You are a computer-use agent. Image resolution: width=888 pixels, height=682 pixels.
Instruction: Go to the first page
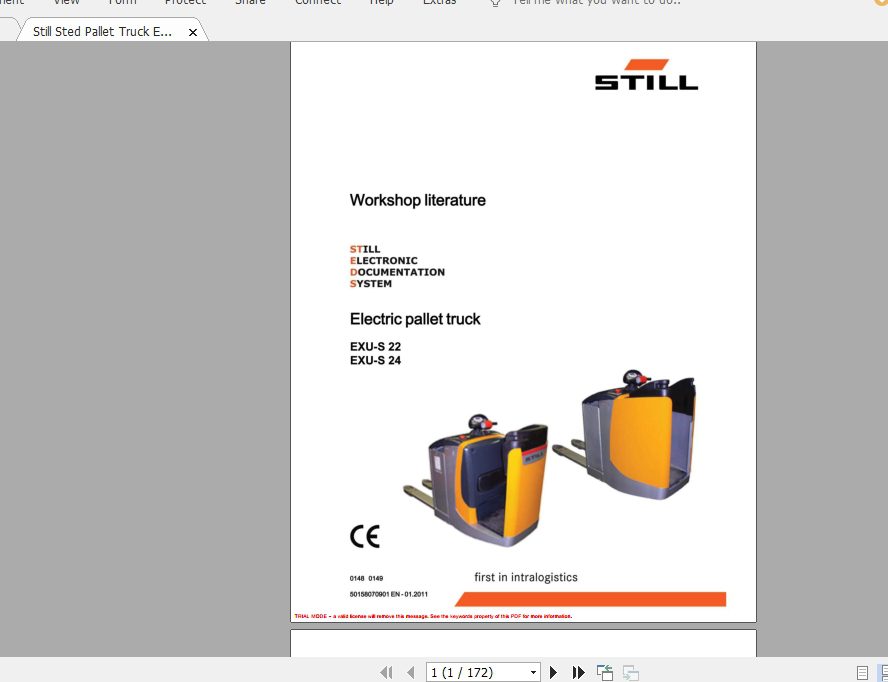tap(386, 672)
